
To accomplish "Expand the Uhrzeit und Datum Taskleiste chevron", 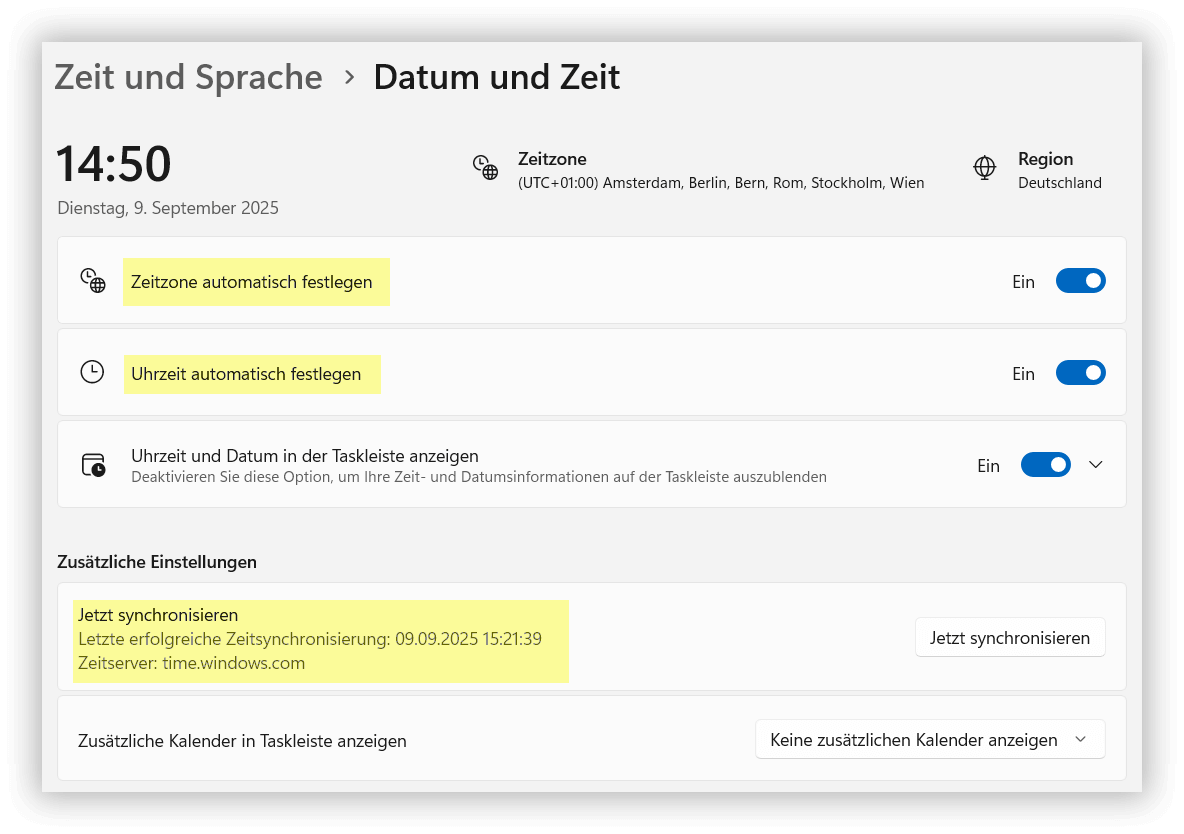I will coord(1096,465).
